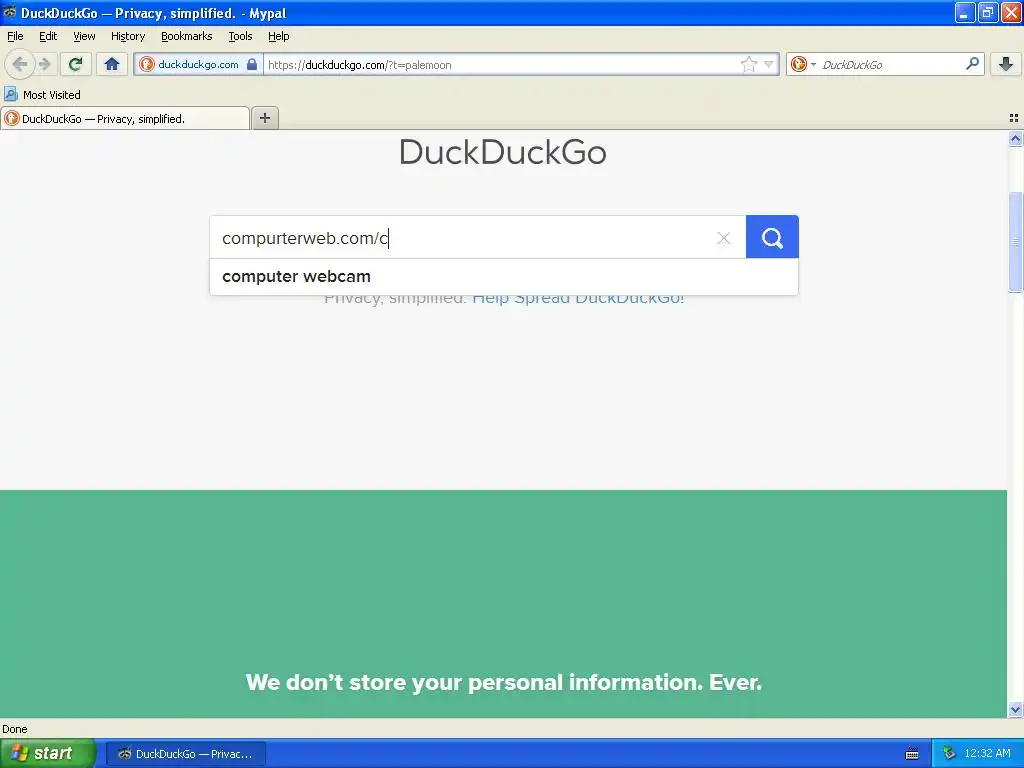Viewport: 1024px width, 768px height.
Task: Click the page scrollbar up arrow
Action: [x=1015, y=138]
